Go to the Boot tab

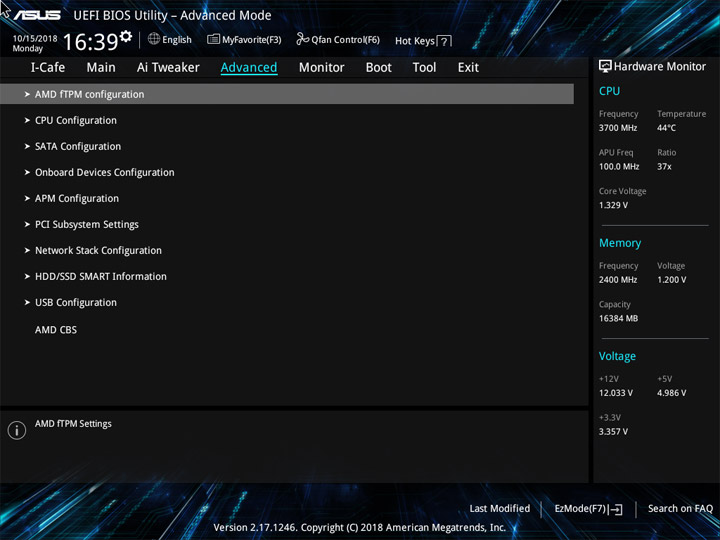point(379,68)
